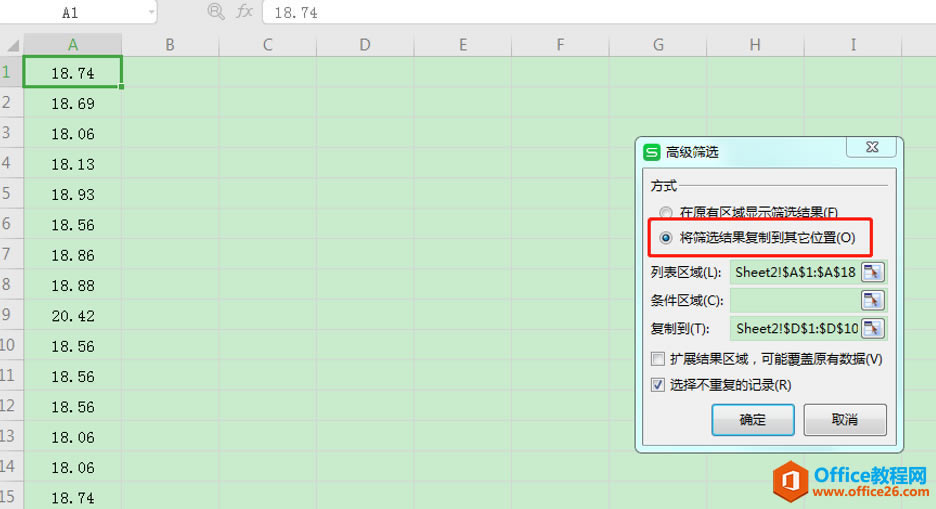This screenshot has height=509, width=936.
Task: Click cell A10 in row 10
Action: point(73,345)
